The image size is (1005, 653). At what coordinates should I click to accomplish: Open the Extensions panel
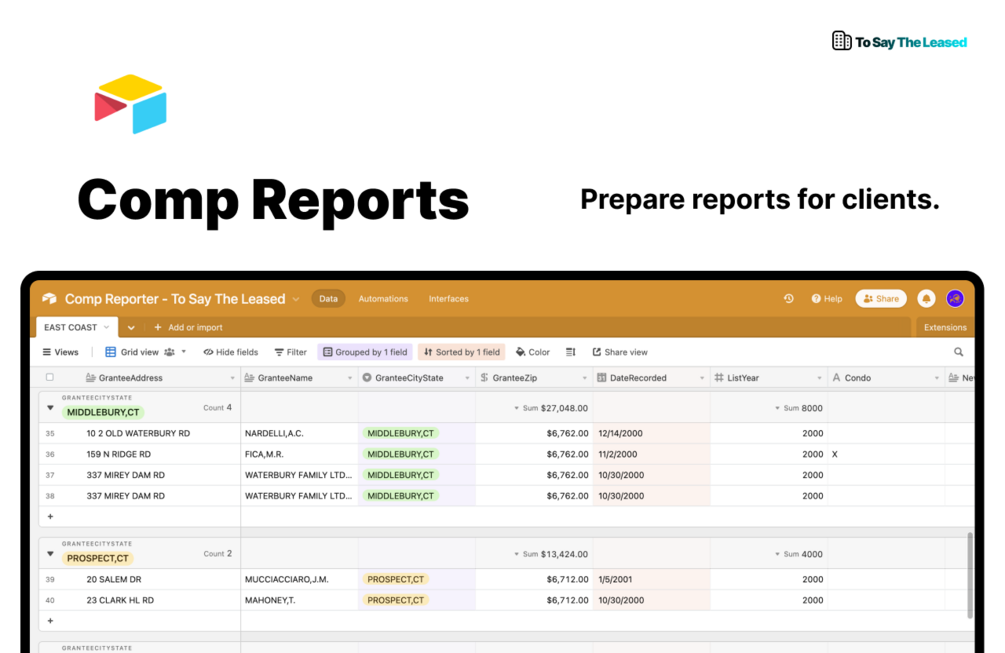pos(945,327)
